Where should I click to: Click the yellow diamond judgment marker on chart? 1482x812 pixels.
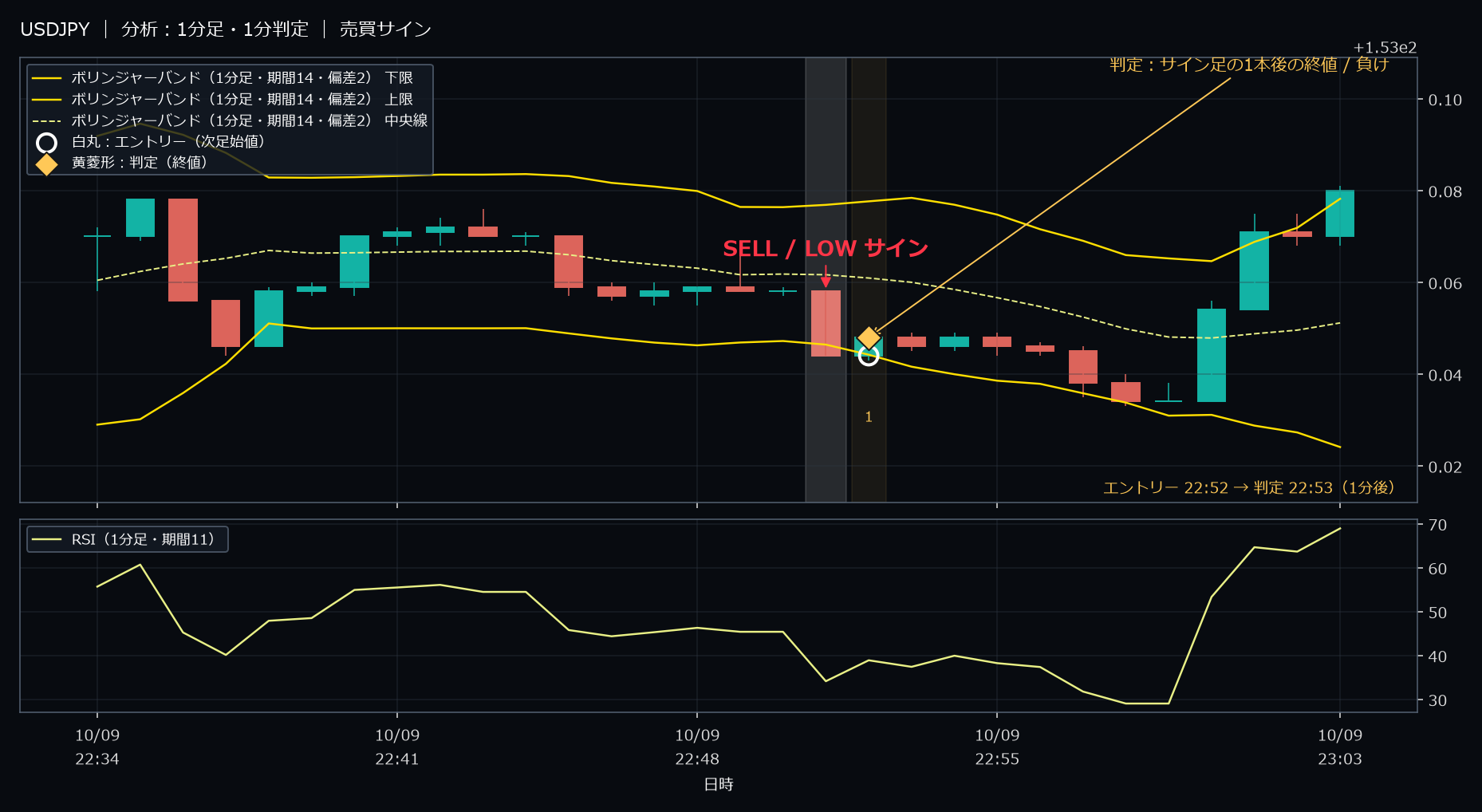[869, 338]
